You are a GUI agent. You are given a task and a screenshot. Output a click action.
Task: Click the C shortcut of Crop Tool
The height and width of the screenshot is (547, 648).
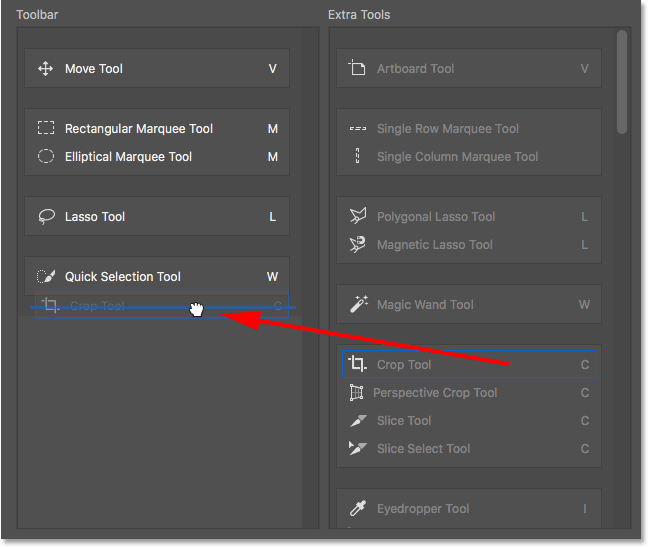tap(585, 364)
